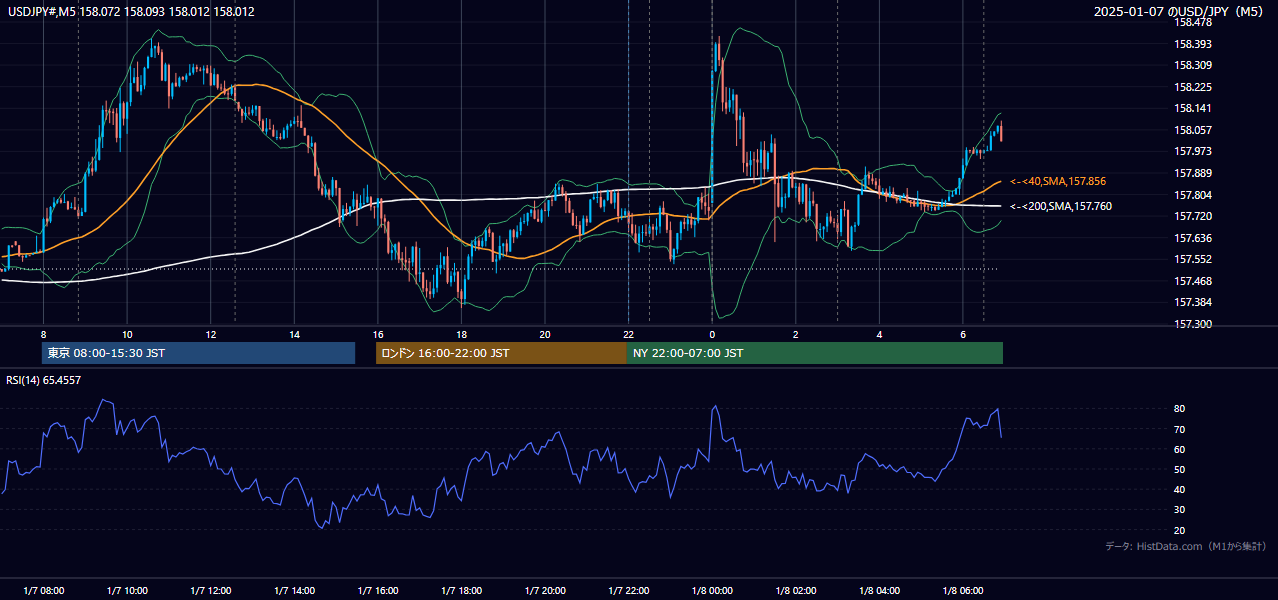Screen dimensions: 1278x600
Task: Click price axis value 157.636
Action: [1192, 238]
